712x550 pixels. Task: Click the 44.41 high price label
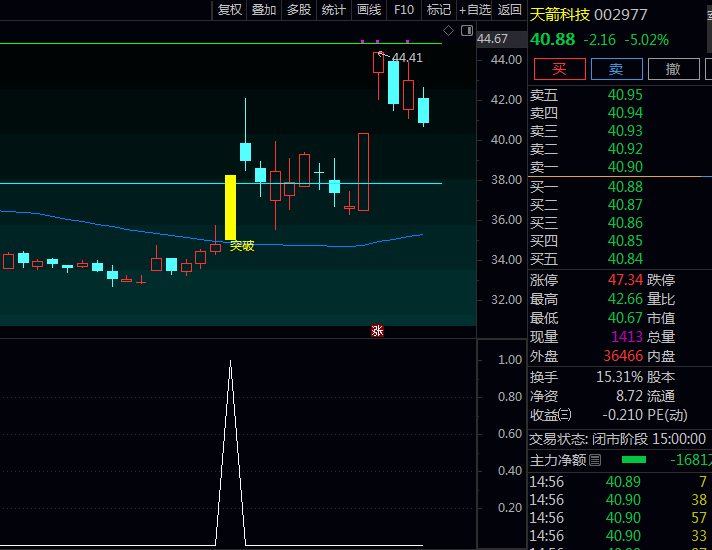407,58
